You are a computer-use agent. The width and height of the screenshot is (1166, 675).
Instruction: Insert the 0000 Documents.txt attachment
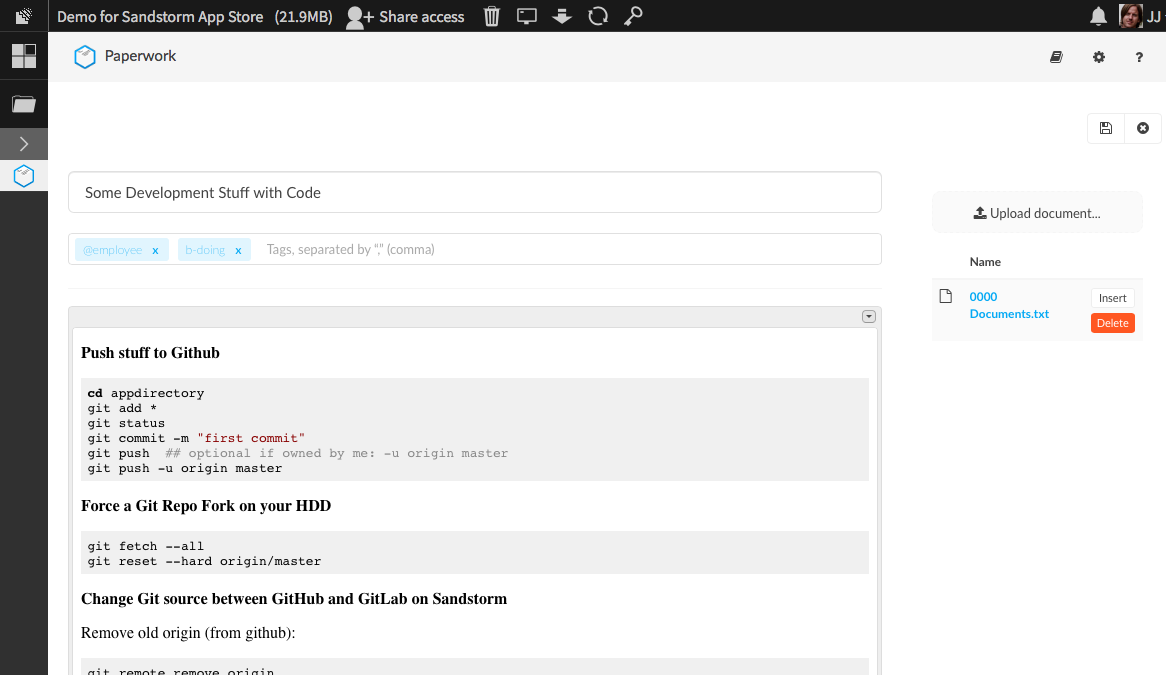1112,298
